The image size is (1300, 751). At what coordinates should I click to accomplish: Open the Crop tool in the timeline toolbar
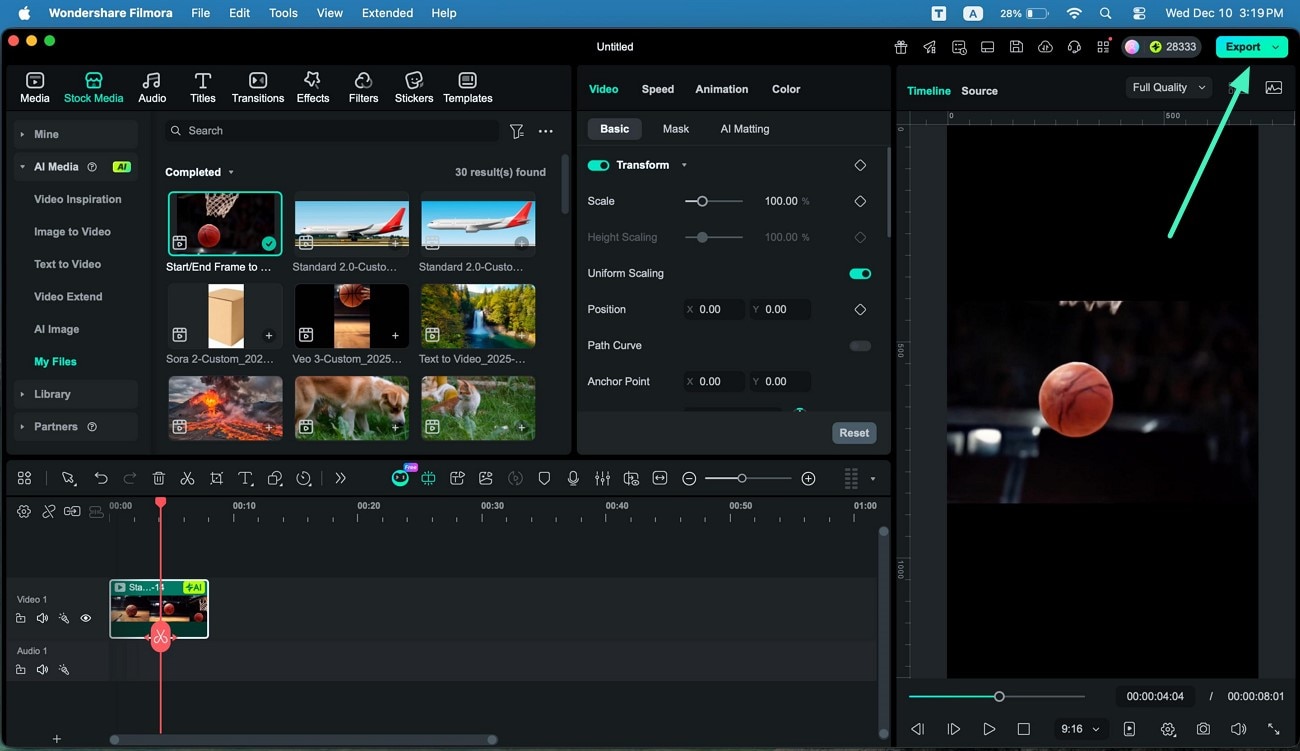coord(216,478)
